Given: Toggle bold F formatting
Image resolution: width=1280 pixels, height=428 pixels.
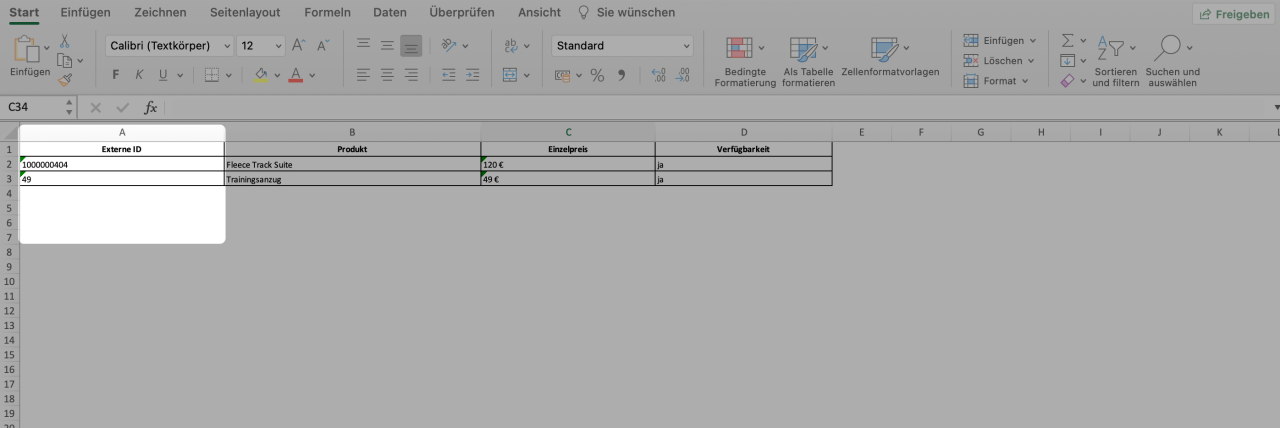Looking at the screenshot, I should [x=116, y=75].
